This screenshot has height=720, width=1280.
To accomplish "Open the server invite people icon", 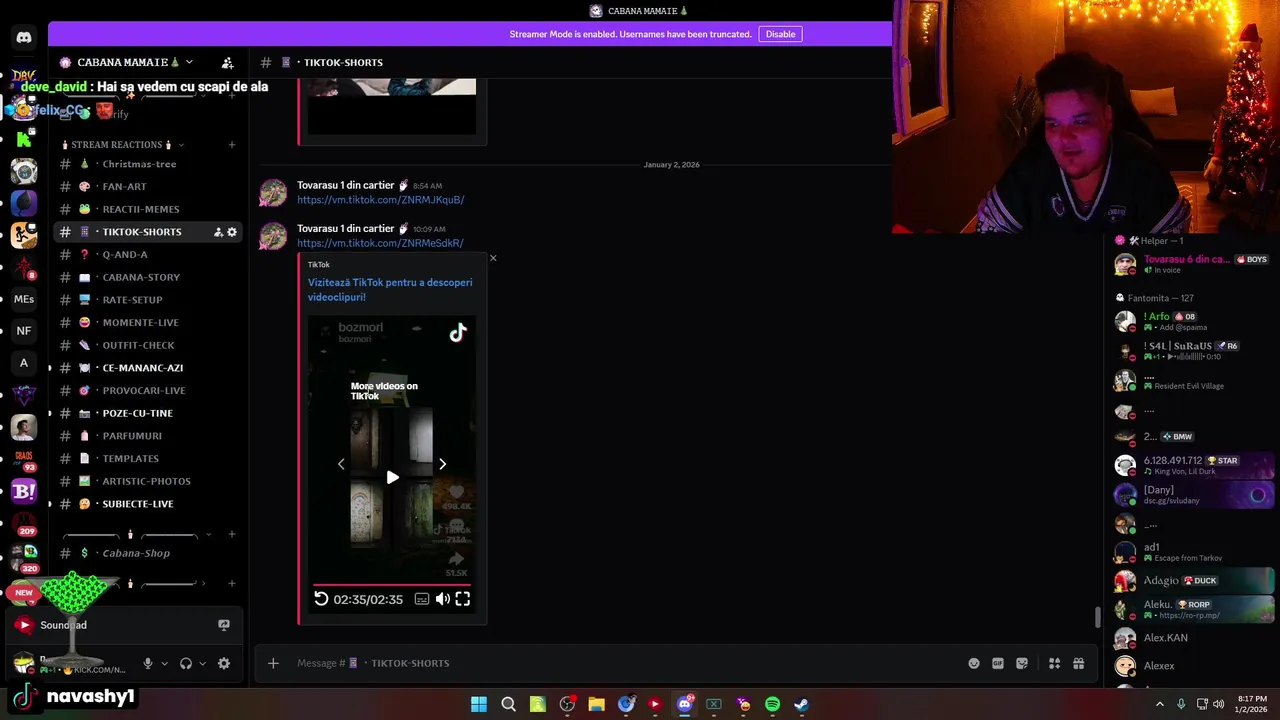I will 228,62.
